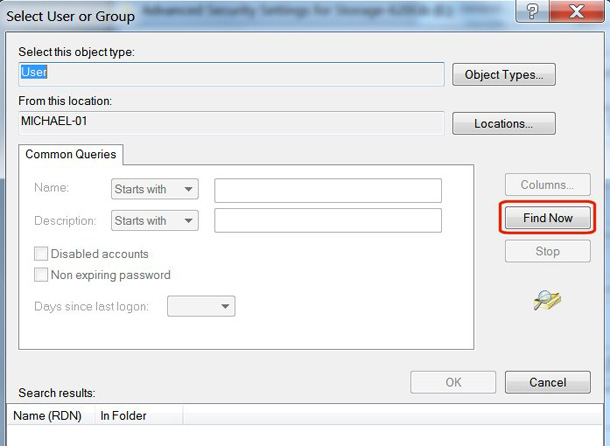Tick the Non expiring password checkbox

(41, 275)
